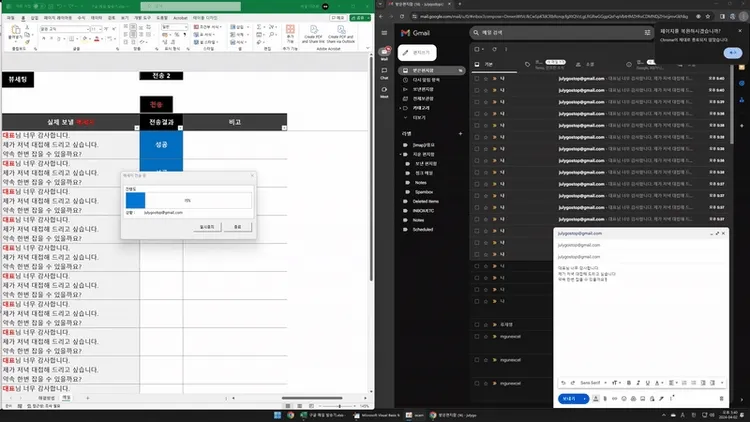Viewport: 750px width, 422px height.
Task: Click the Gmail compose (편지쓰기) button
Action: 420,52
